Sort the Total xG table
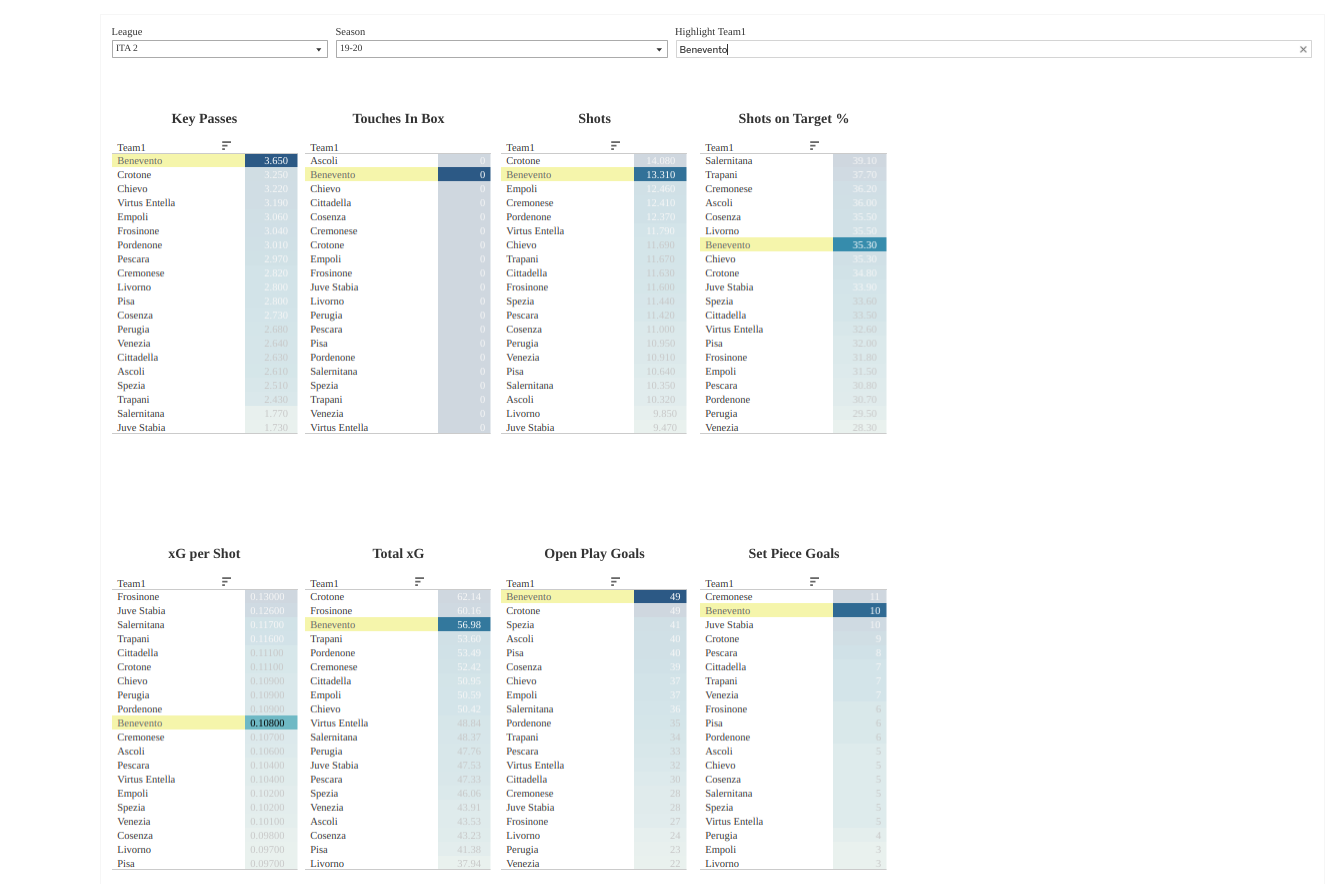This screenshot has width=1330, height=884. pyautogui.click(x=419, y=582)
